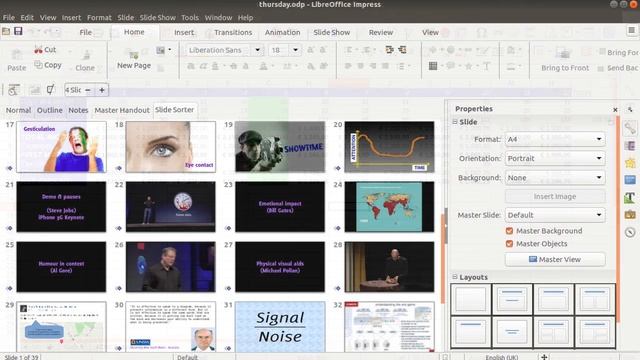Increase slides per row with plus button
Viewport: 640px width, 360px height.
[102, 90]
